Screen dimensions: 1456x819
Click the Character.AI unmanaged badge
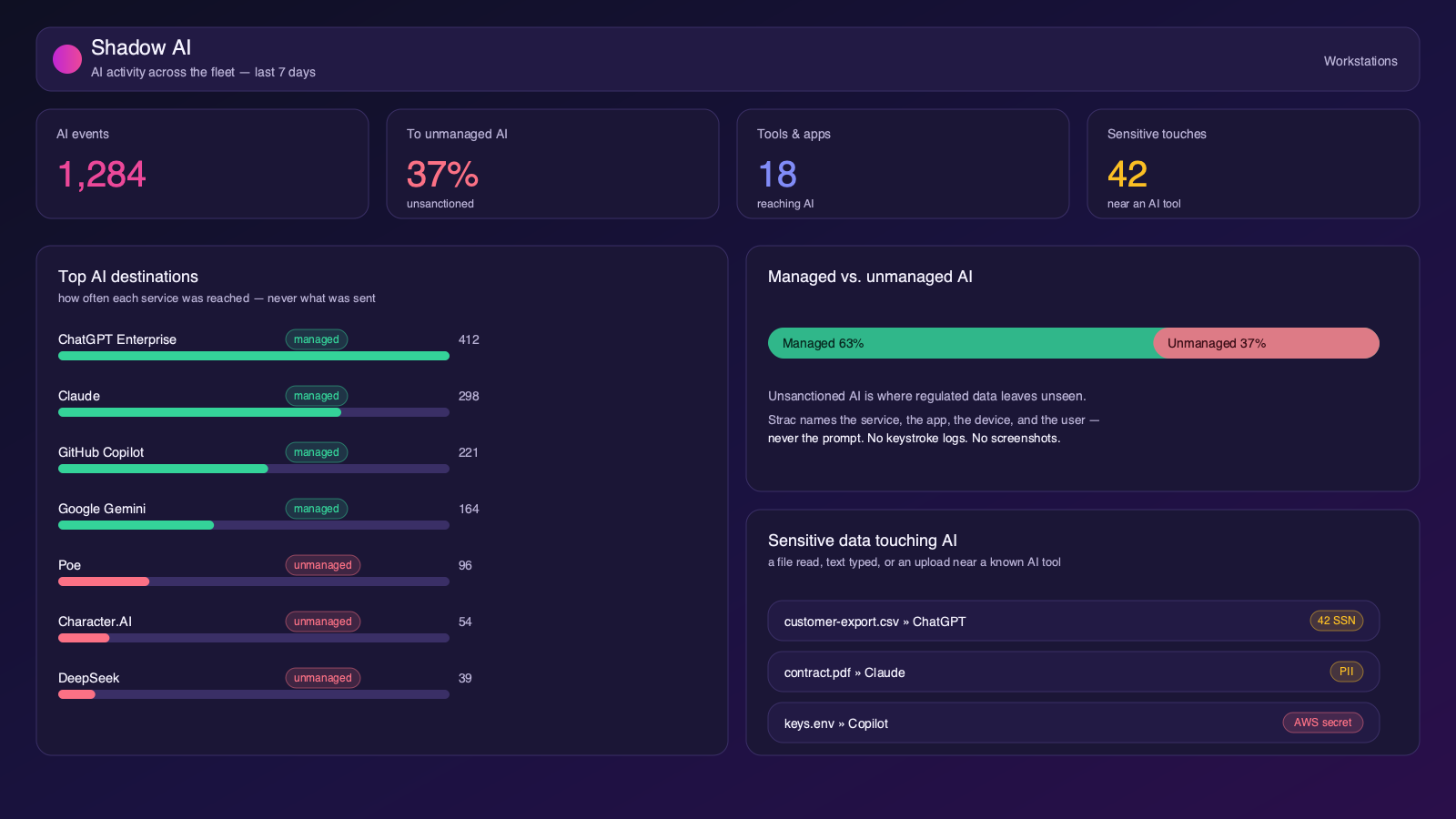pos(323,622)
